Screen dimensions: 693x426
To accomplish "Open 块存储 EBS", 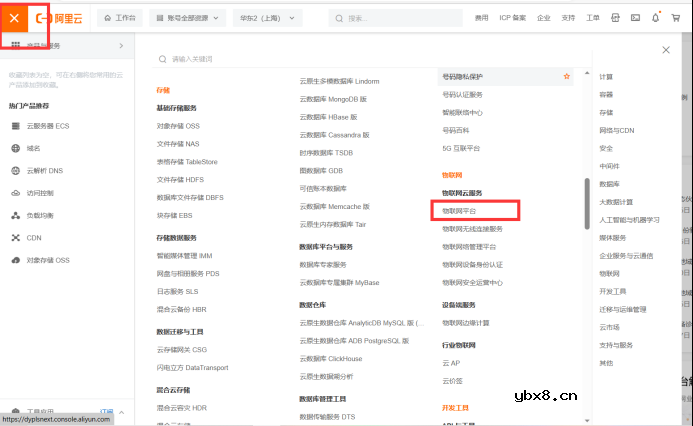I will [174, 215].
